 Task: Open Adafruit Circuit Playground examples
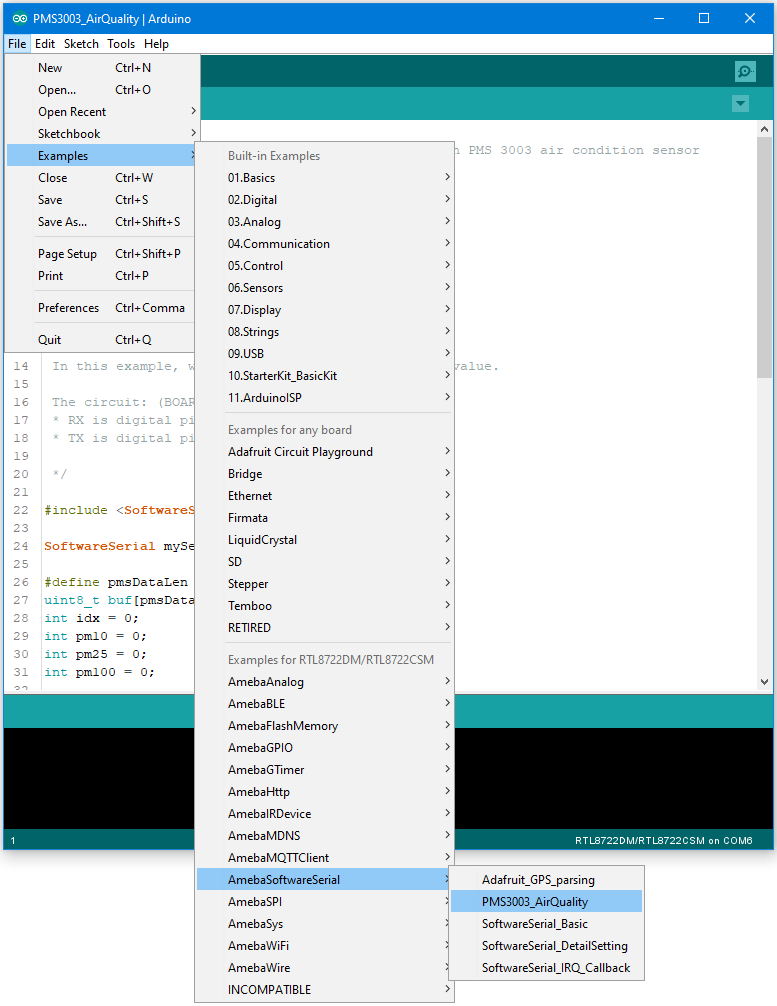coord(324,452)
